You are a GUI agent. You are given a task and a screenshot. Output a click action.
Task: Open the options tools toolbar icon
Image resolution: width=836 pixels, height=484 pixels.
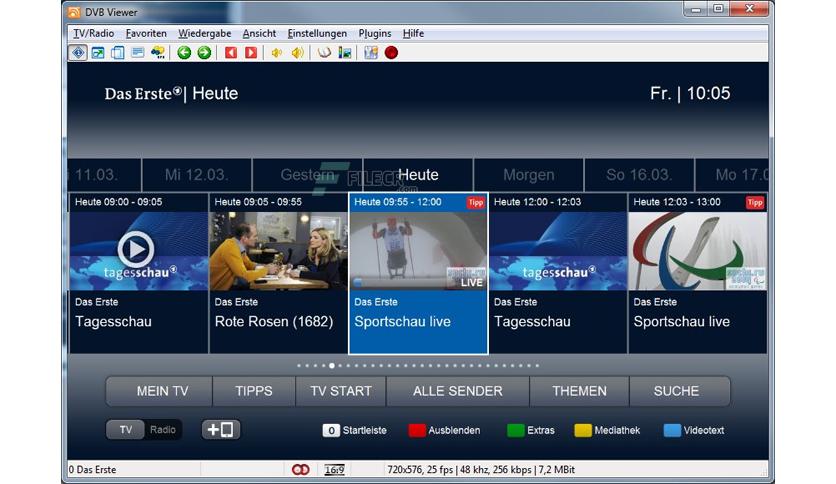pyautogui.click(x=371, y=53)
